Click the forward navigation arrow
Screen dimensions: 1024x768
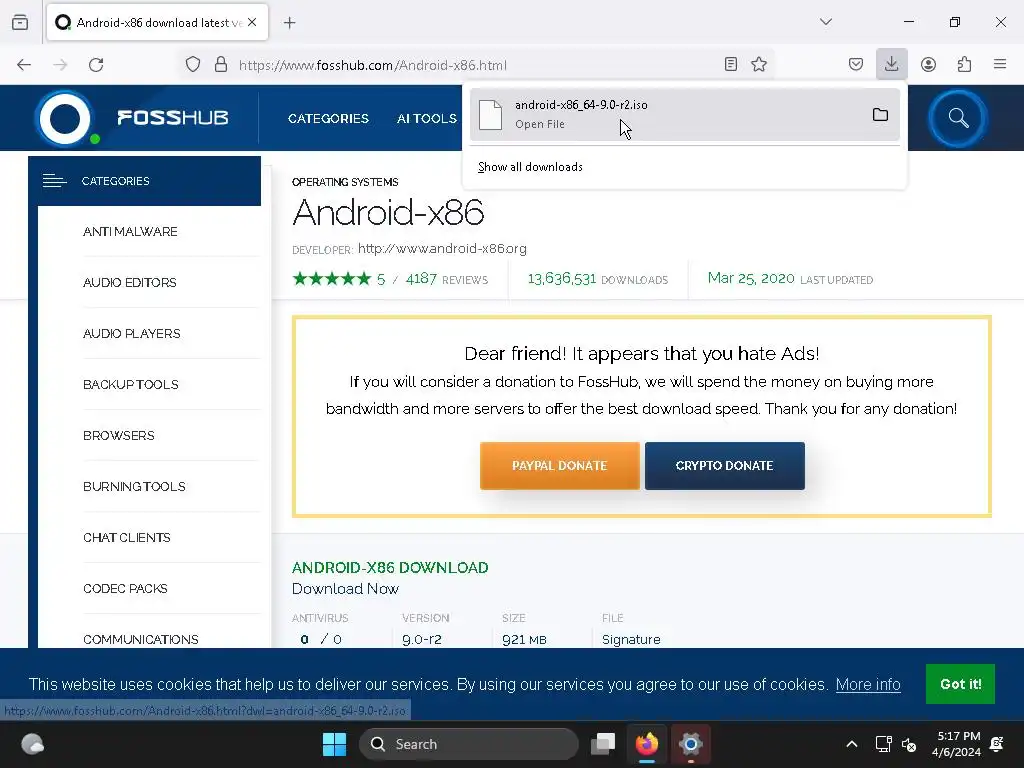pyautogui.click(x=60, y=65)
